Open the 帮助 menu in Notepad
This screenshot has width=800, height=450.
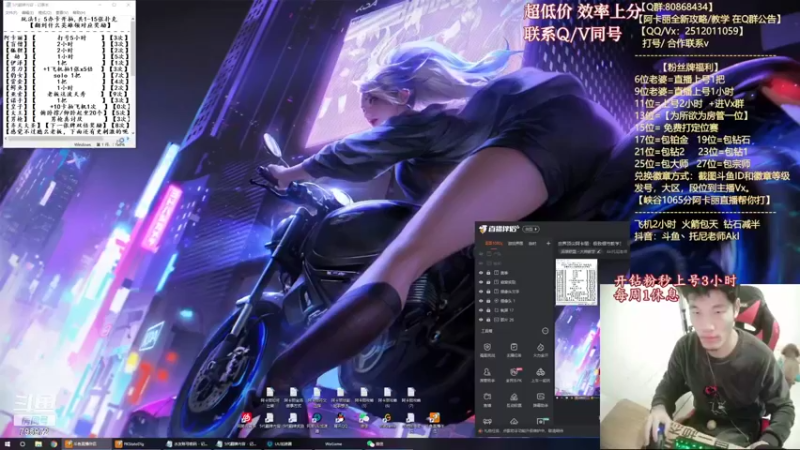[79, 13]
